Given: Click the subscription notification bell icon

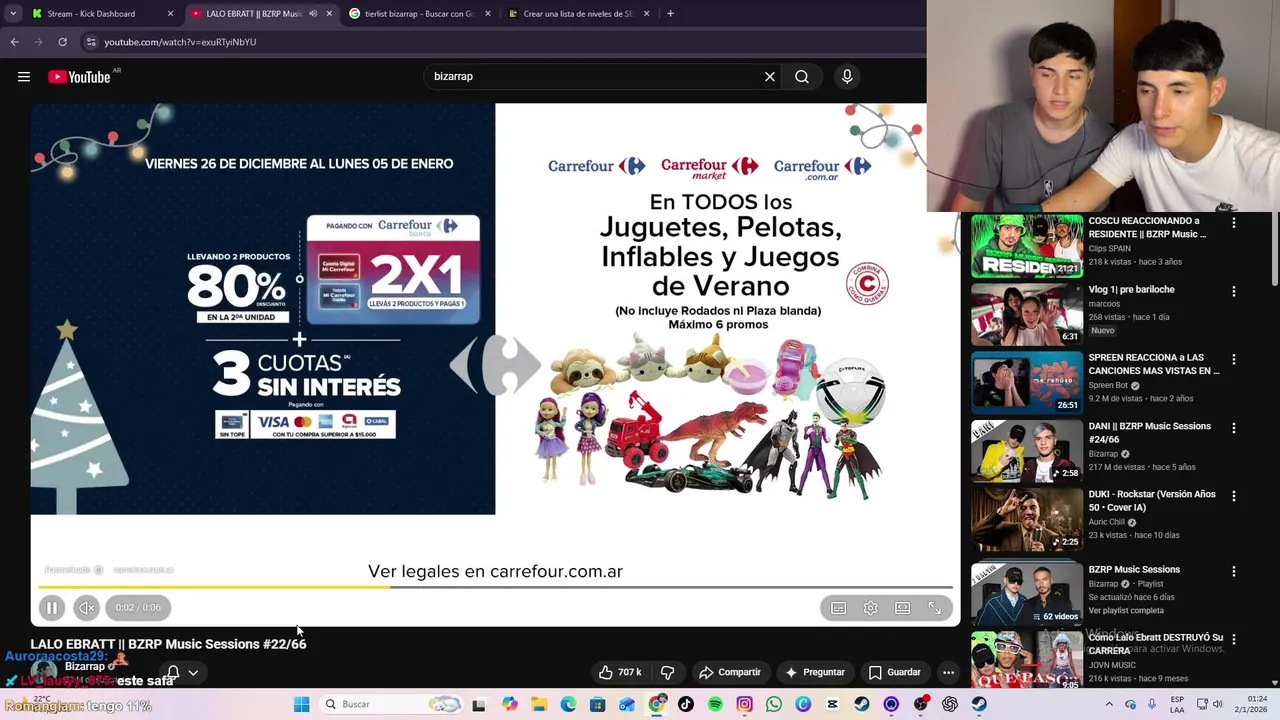Looking at the screenshot, I should (173, 673).
